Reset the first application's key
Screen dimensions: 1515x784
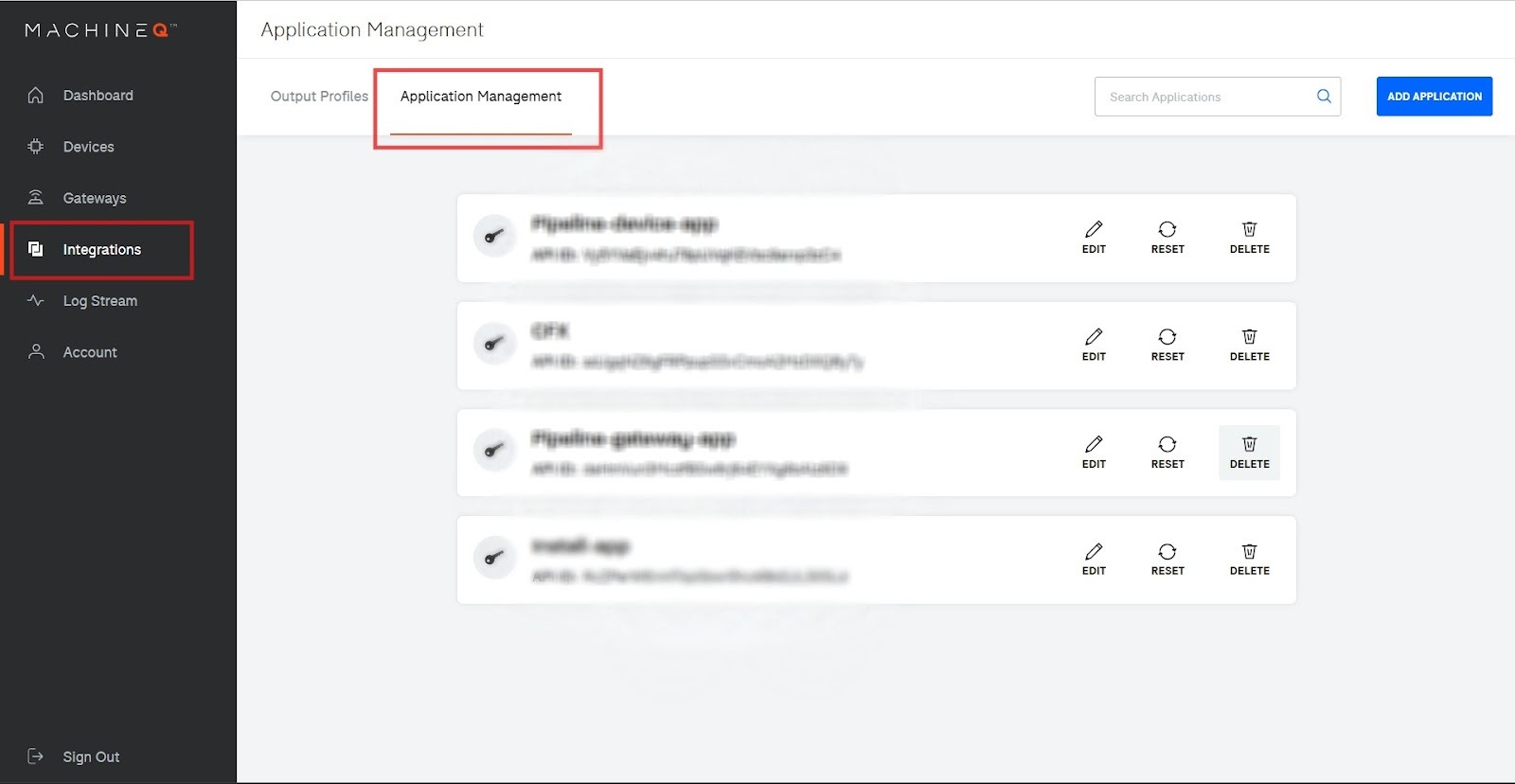pos(1167,237)
